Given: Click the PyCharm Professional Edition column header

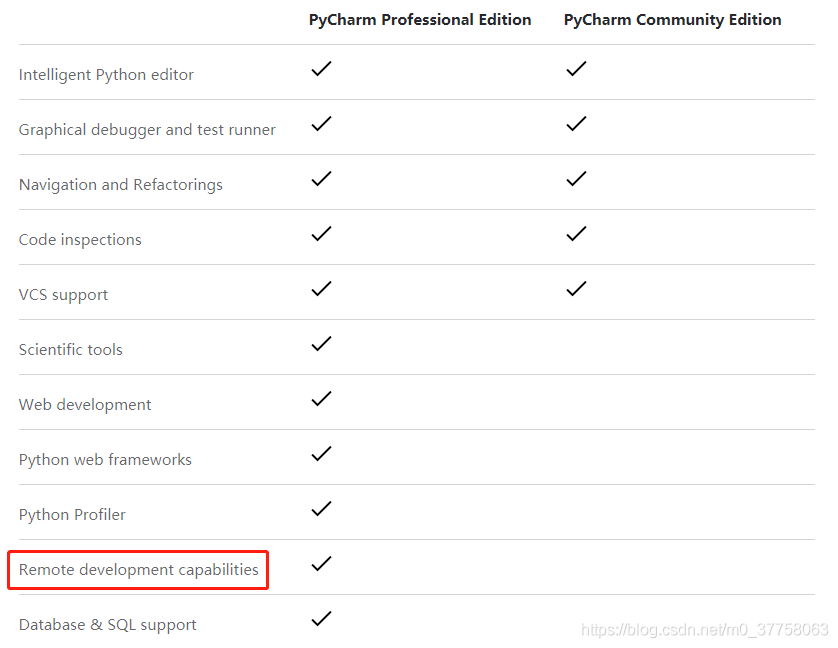Looking at the screenshot, I should point(420,20).
